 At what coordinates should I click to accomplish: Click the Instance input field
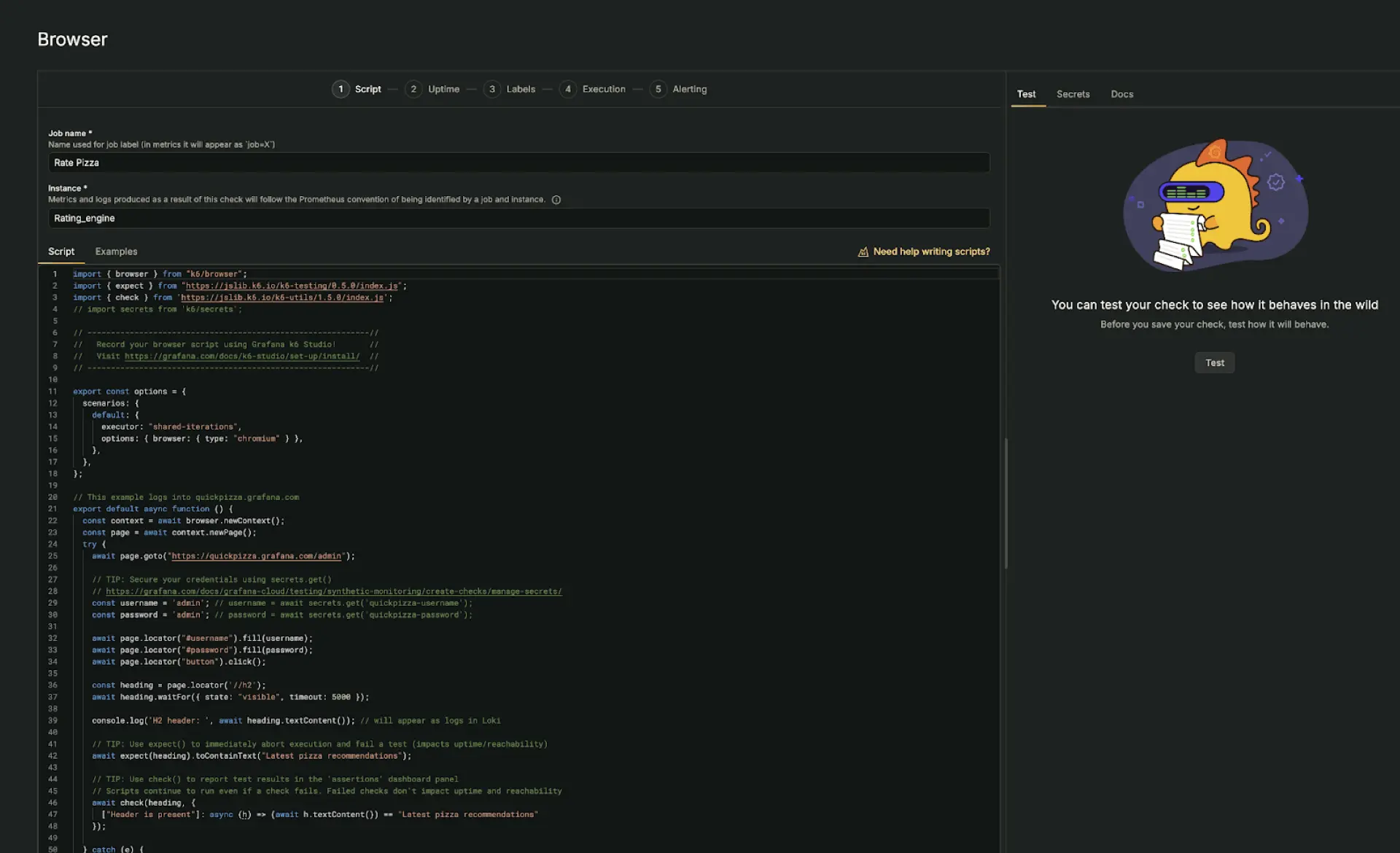click(x=519, y=218)
